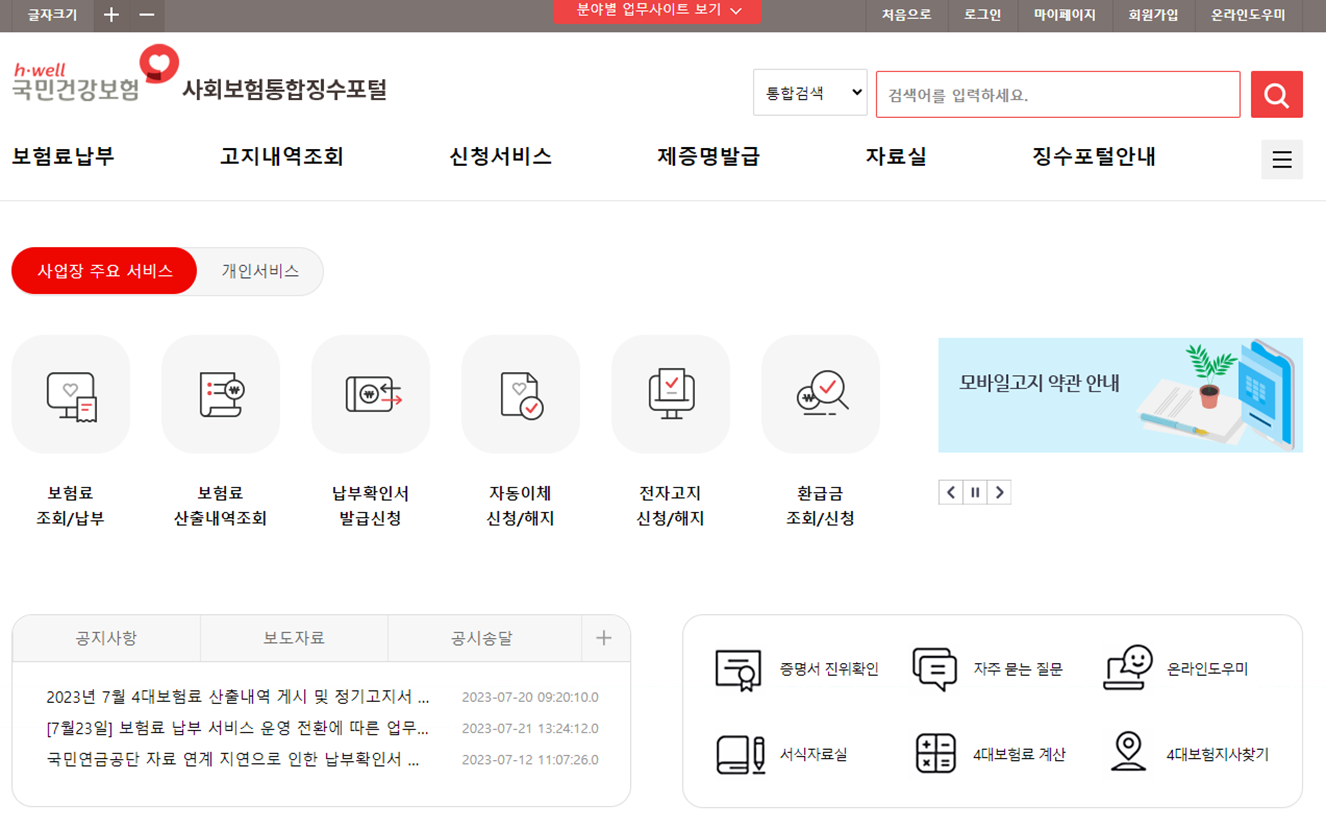Go to 처음으로 home link
1326x829 pixels.
point(906,15)
